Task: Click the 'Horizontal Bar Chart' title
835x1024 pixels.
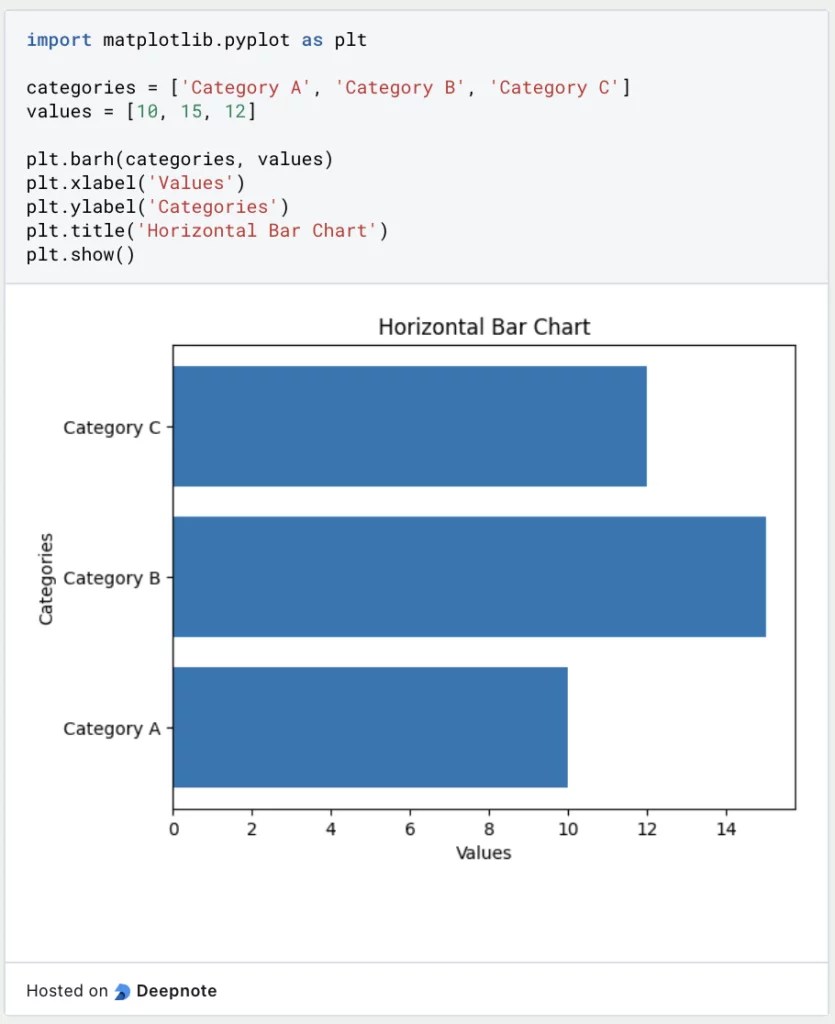Action: point(484,327)
